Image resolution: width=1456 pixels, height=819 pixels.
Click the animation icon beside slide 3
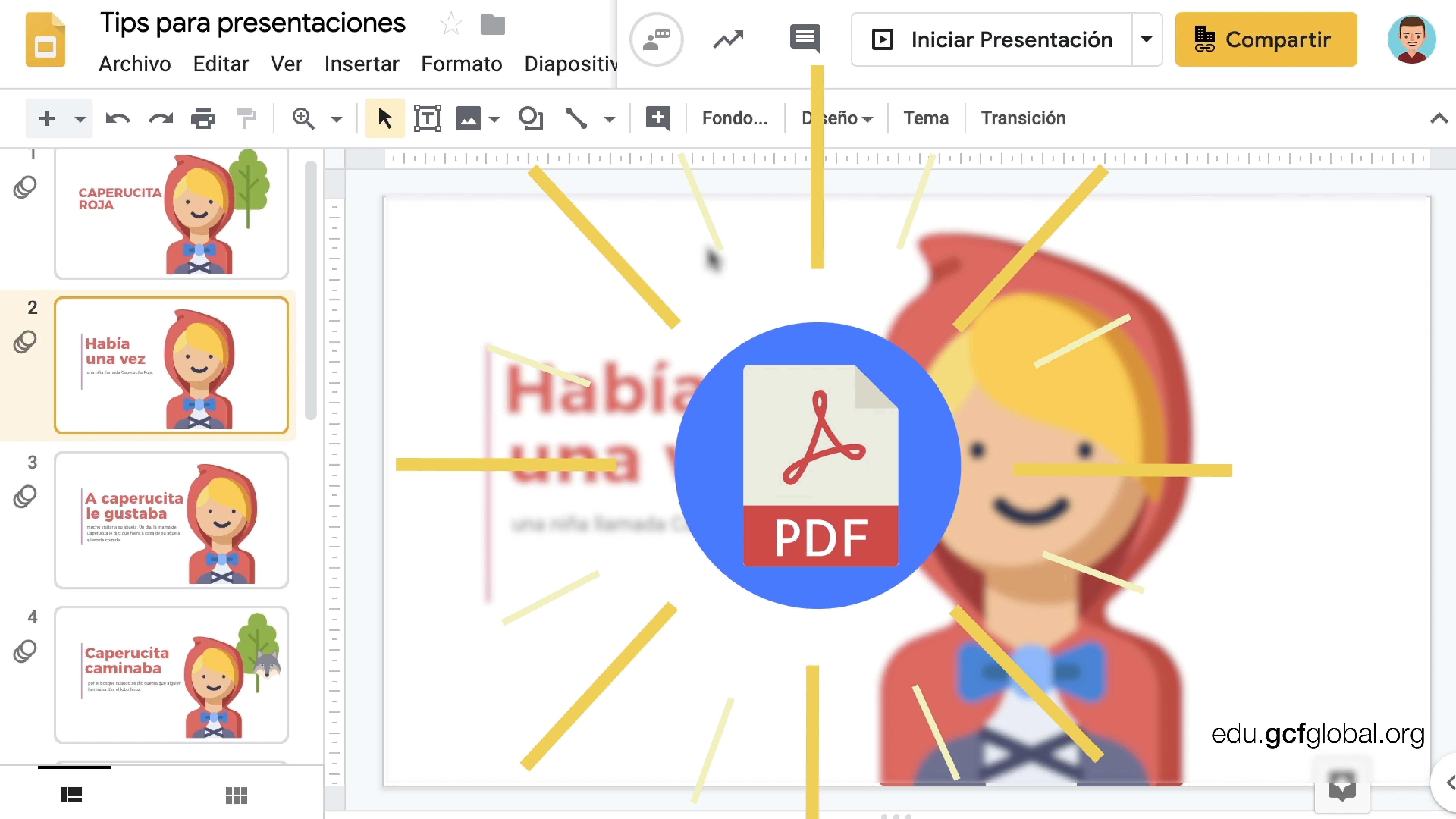point(25,497)
